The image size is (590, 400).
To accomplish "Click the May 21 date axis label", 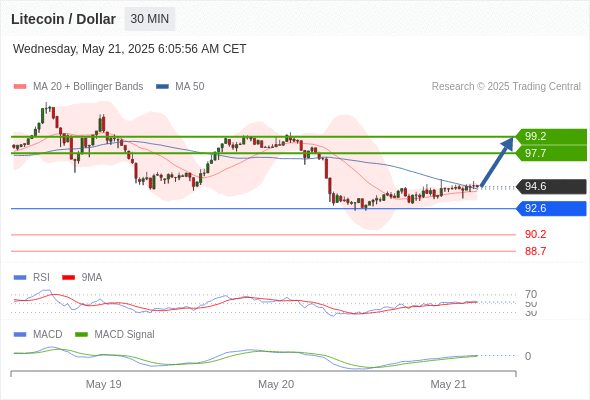I will 448,384.
